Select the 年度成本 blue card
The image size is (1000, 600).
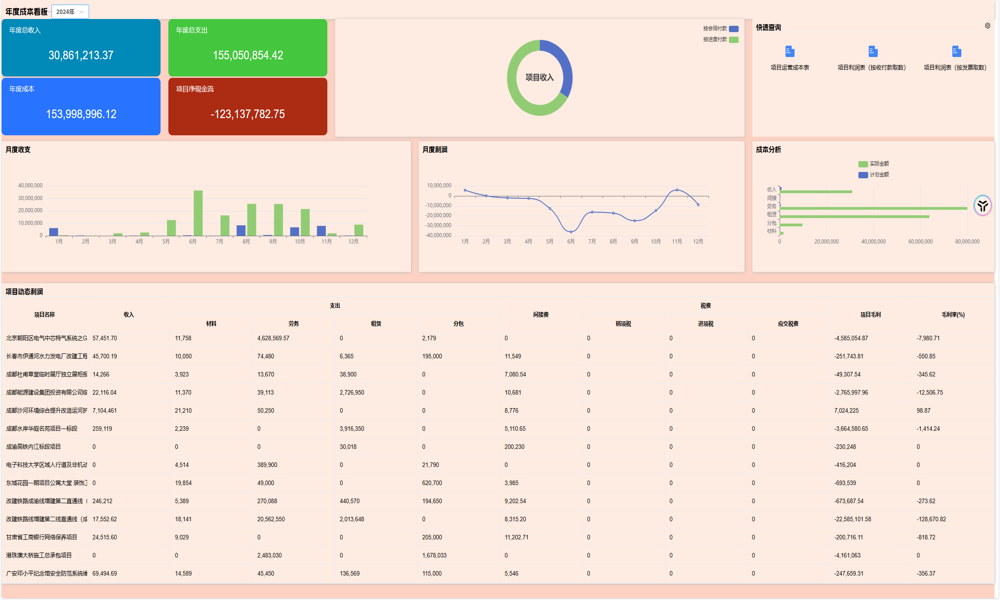pyautogui.click(x=81, y=106)
